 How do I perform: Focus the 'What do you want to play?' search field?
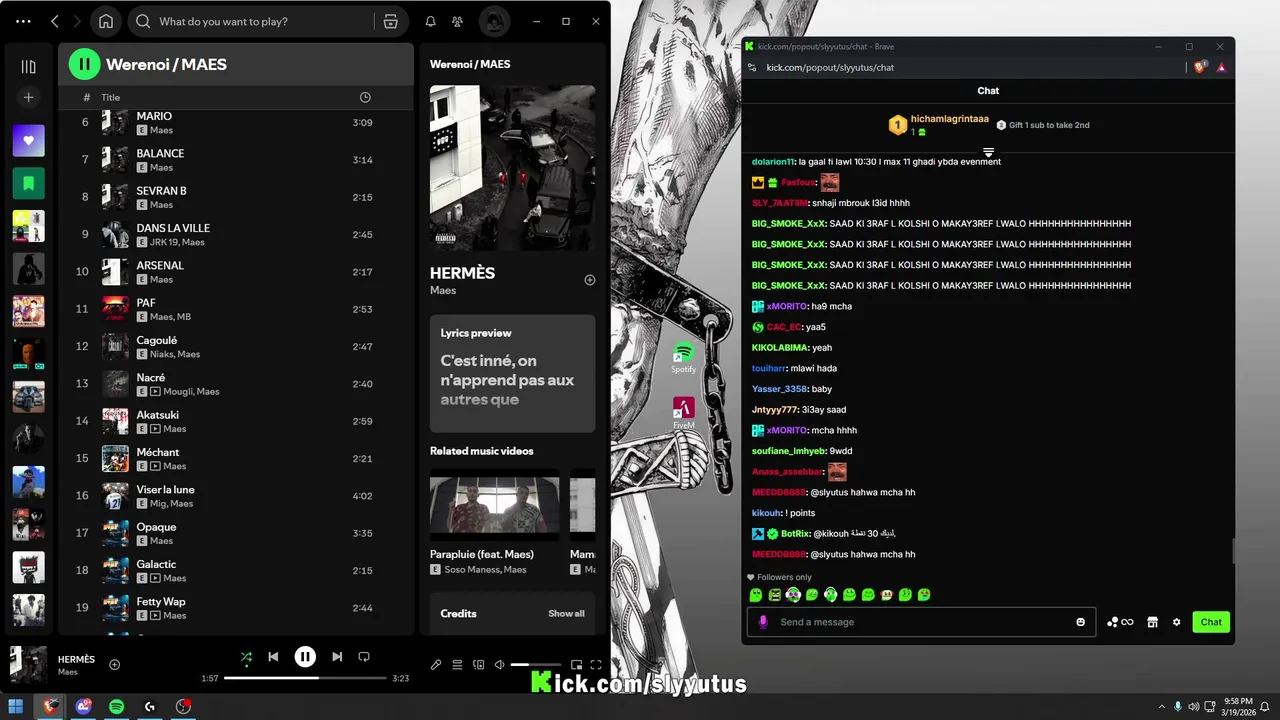tap(260, 21)
